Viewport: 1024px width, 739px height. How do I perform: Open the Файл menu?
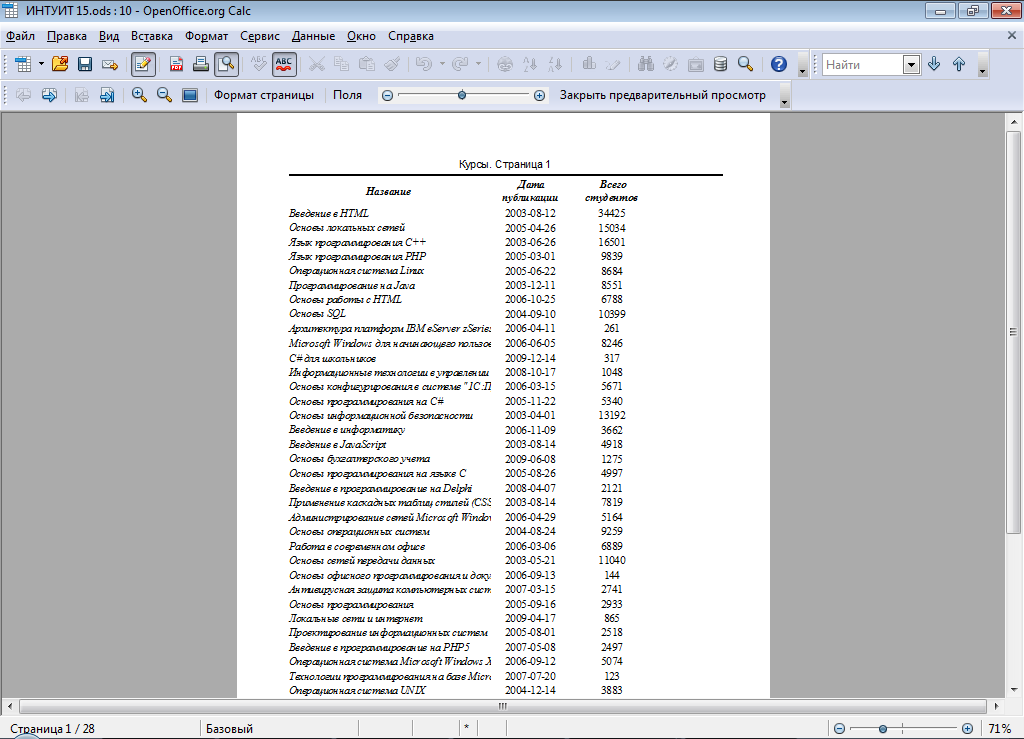(x=20, y=36)
